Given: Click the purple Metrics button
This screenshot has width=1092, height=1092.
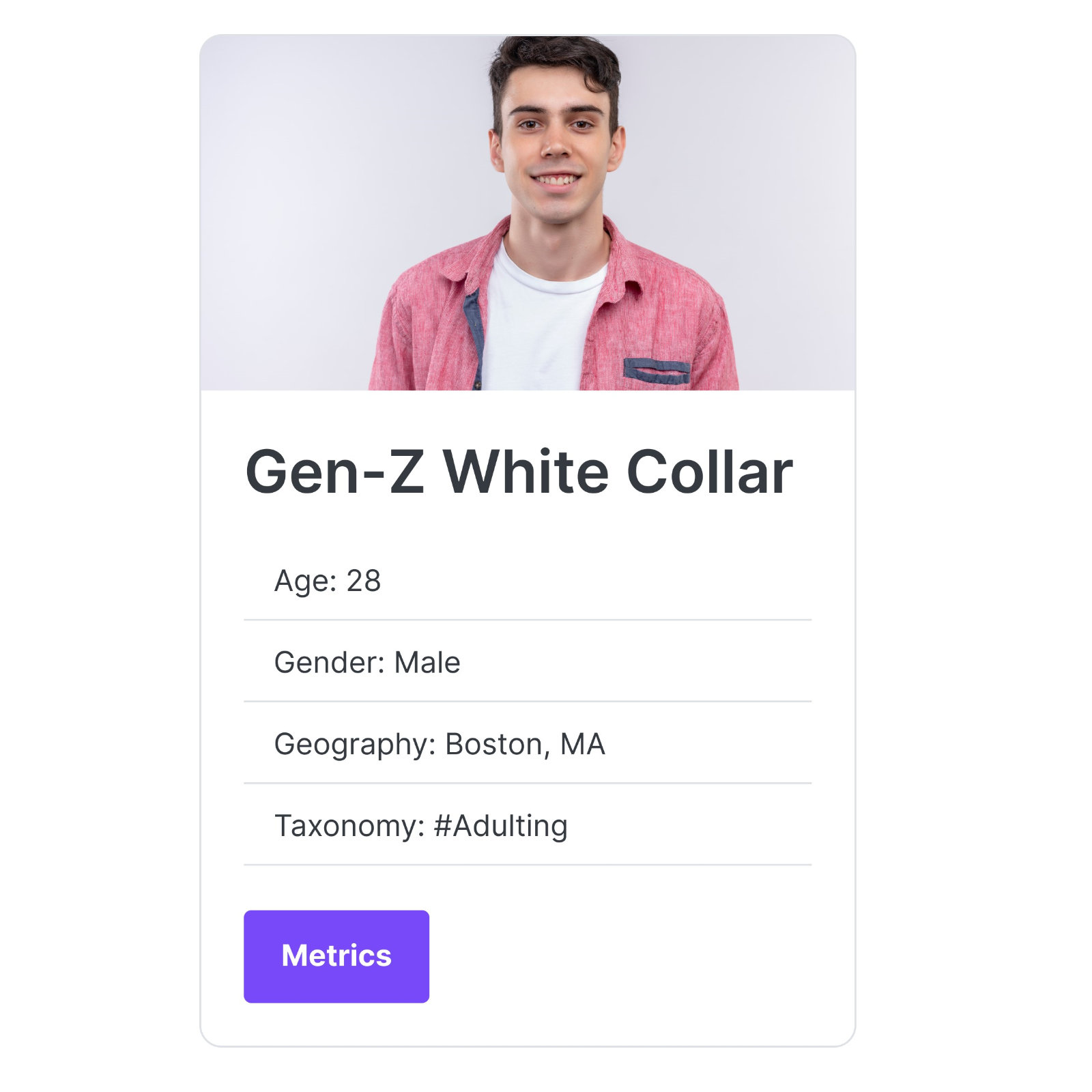Looking at the screenshot, I should click(x=336, y=955).
